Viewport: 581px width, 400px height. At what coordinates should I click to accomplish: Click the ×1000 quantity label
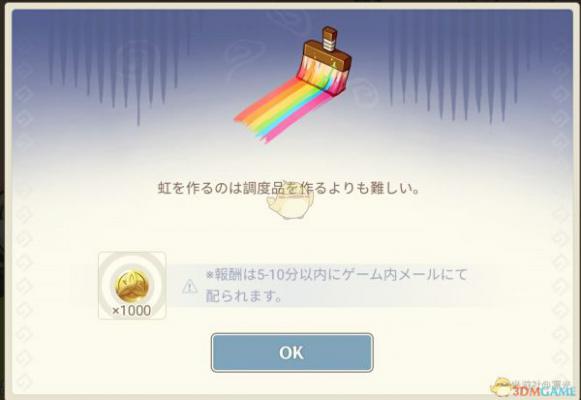[132, 310]
